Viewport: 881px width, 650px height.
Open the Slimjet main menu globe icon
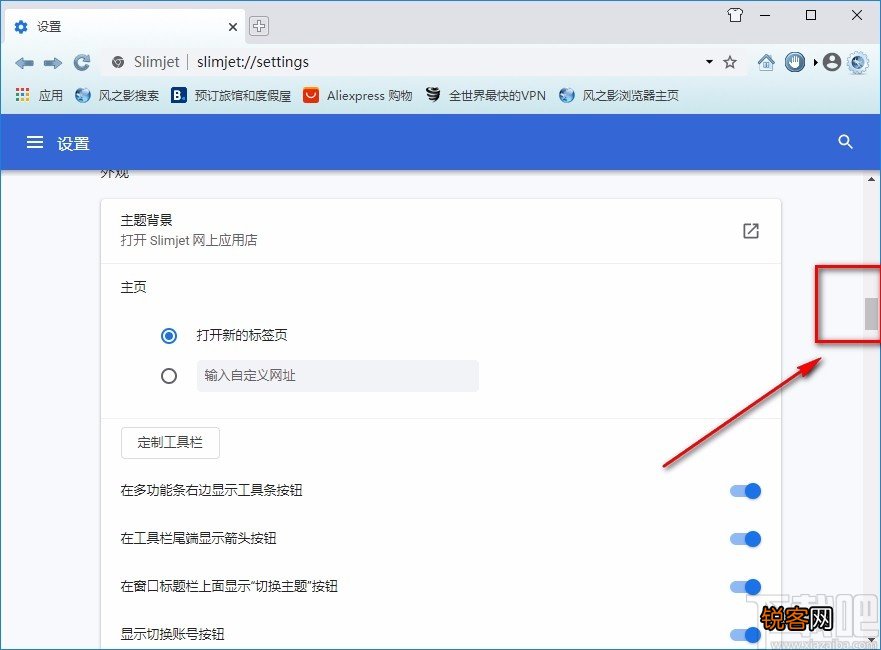click(x=857, y=62)
